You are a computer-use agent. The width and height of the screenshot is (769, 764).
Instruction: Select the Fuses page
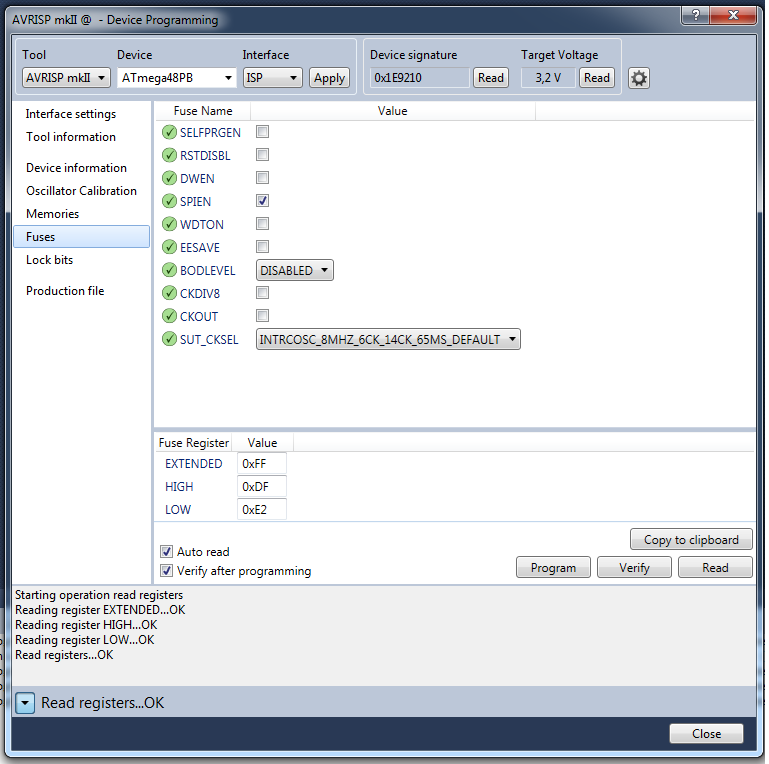81,237
